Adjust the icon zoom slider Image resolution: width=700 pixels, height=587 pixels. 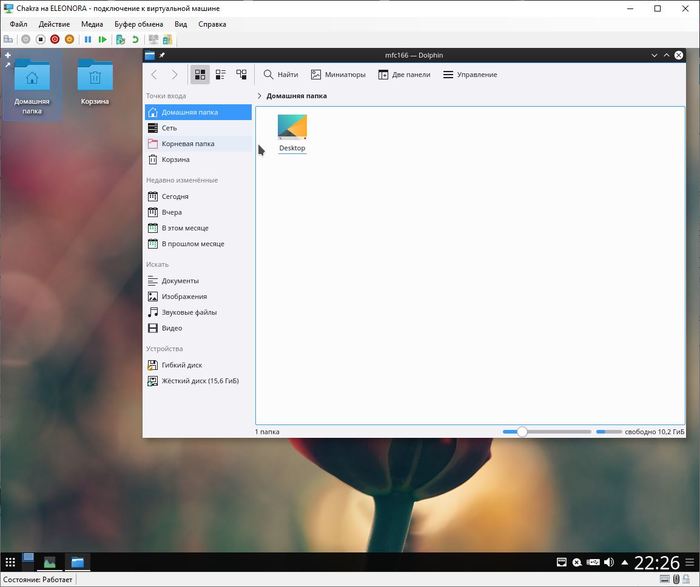pos(522,431)
